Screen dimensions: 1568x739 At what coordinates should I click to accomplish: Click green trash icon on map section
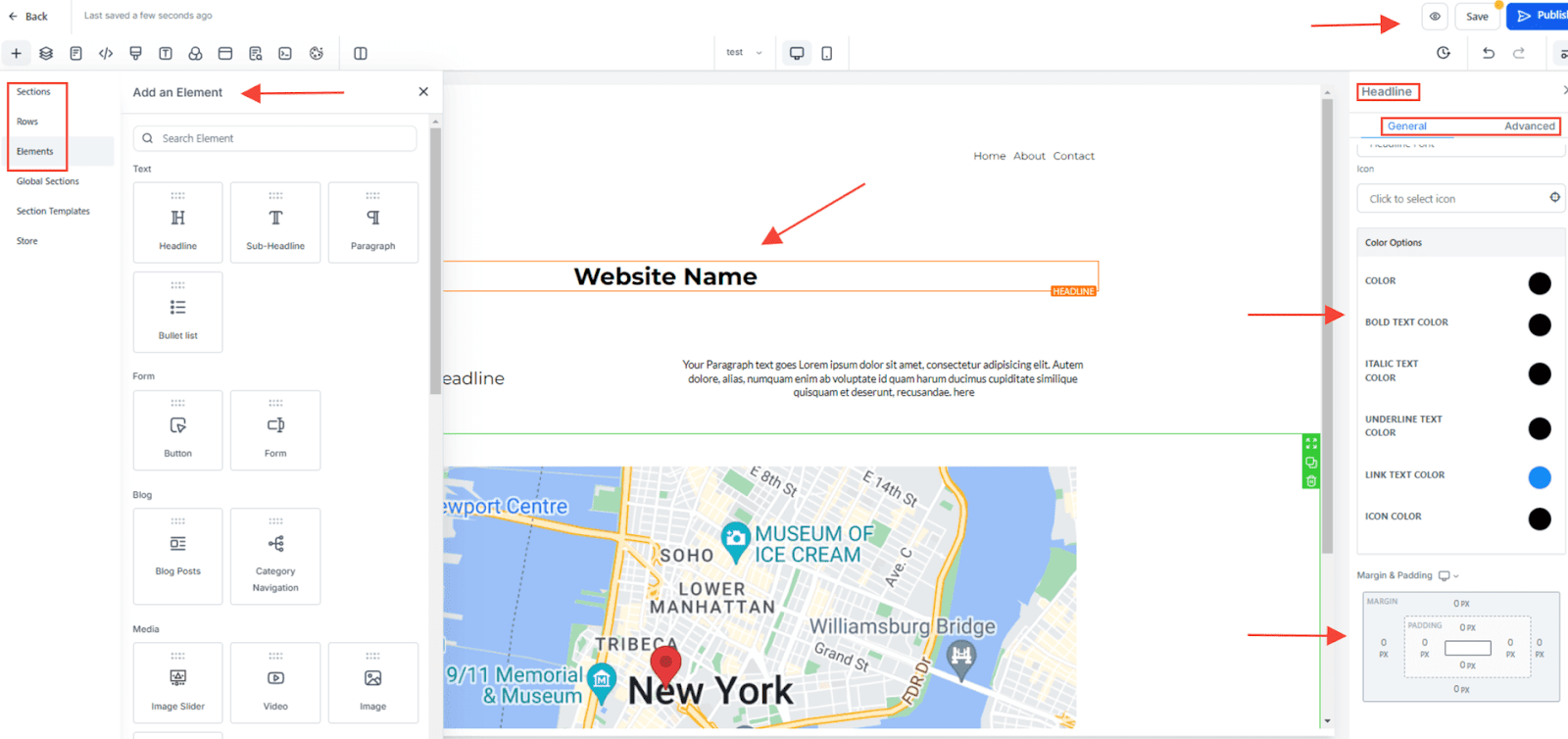pyautogui.click(x=1311, y=481)
